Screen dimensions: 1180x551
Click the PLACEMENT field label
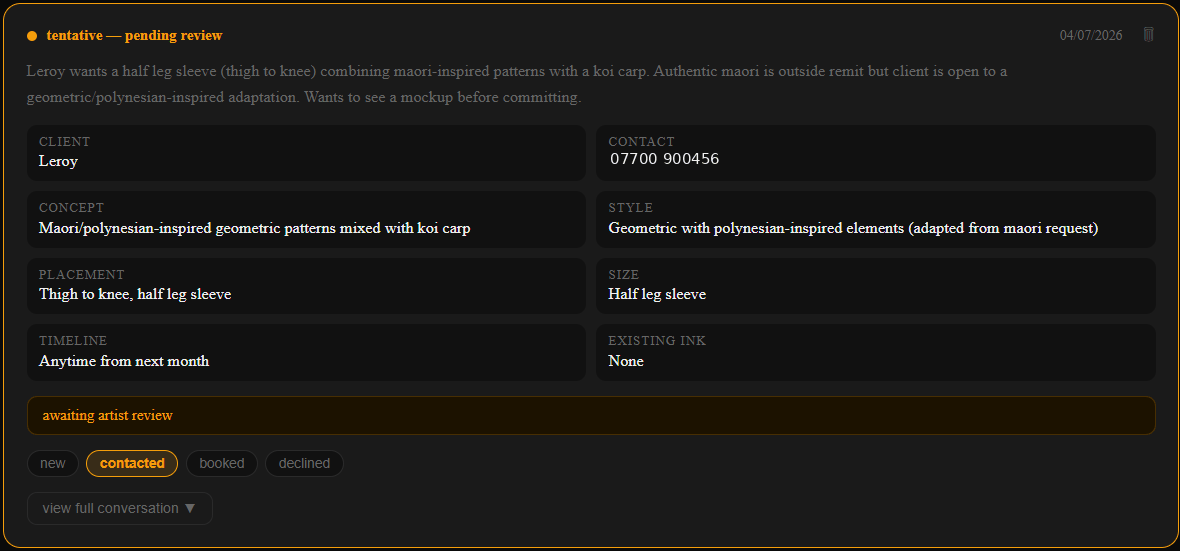click(82, 275)
